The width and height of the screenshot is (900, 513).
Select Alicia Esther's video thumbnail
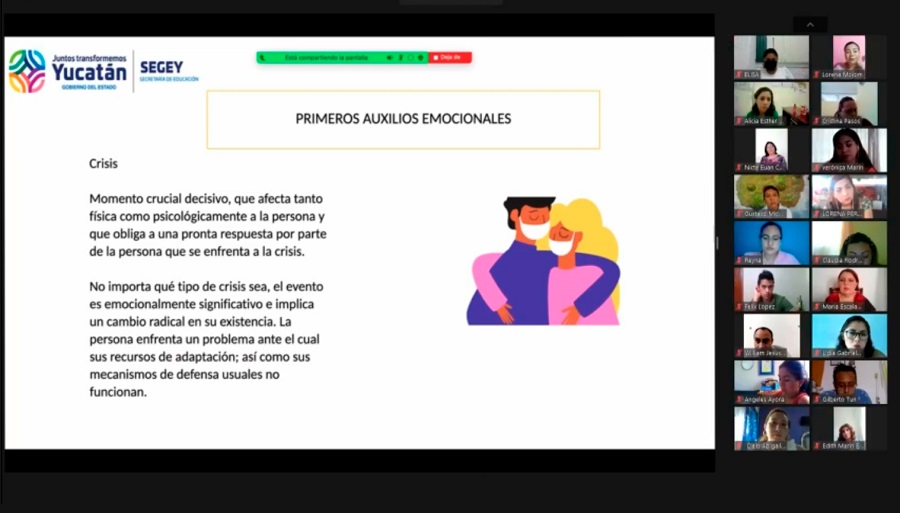click(x=771, y=103)
